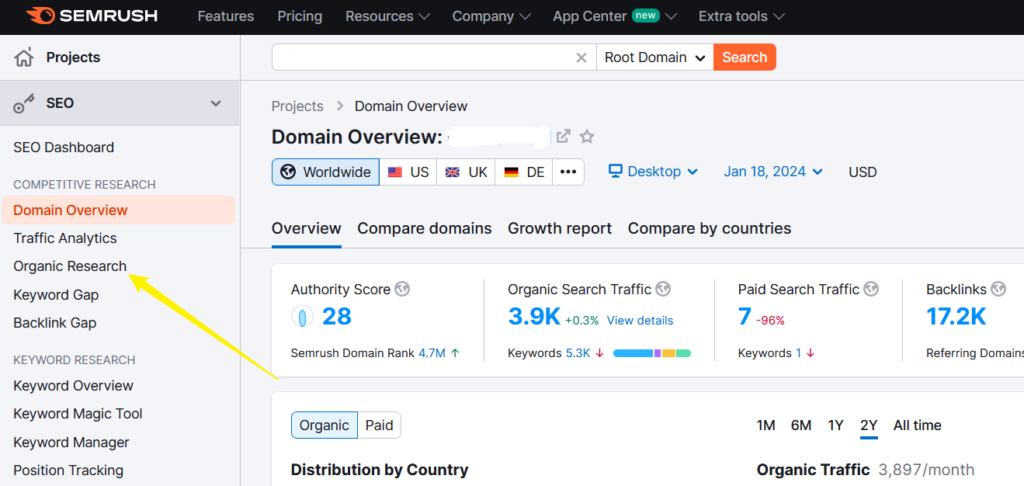Expand the Company menu
Screen dimensions: 1024x486
492,16
